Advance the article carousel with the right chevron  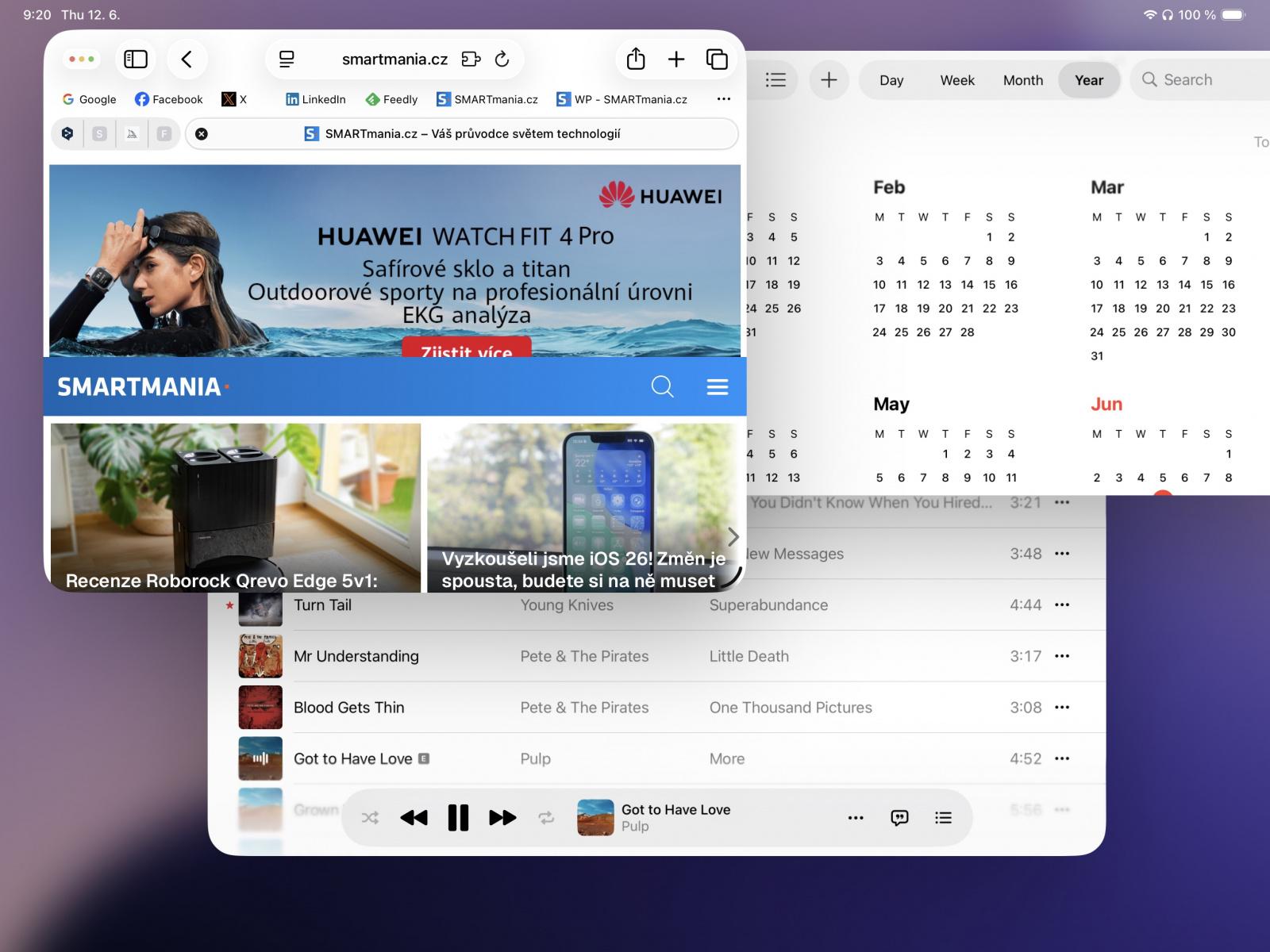[x=733, y=536]
